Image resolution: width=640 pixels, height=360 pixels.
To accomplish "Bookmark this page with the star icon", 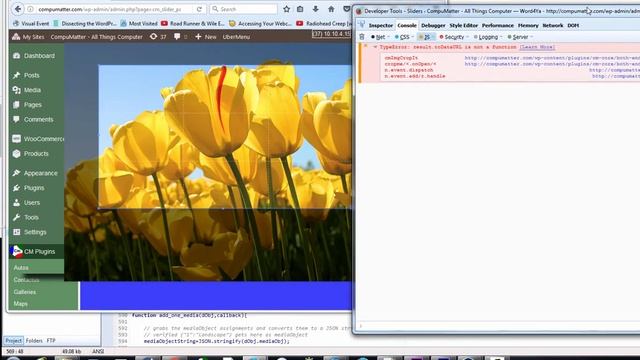I will coord(287,9).
